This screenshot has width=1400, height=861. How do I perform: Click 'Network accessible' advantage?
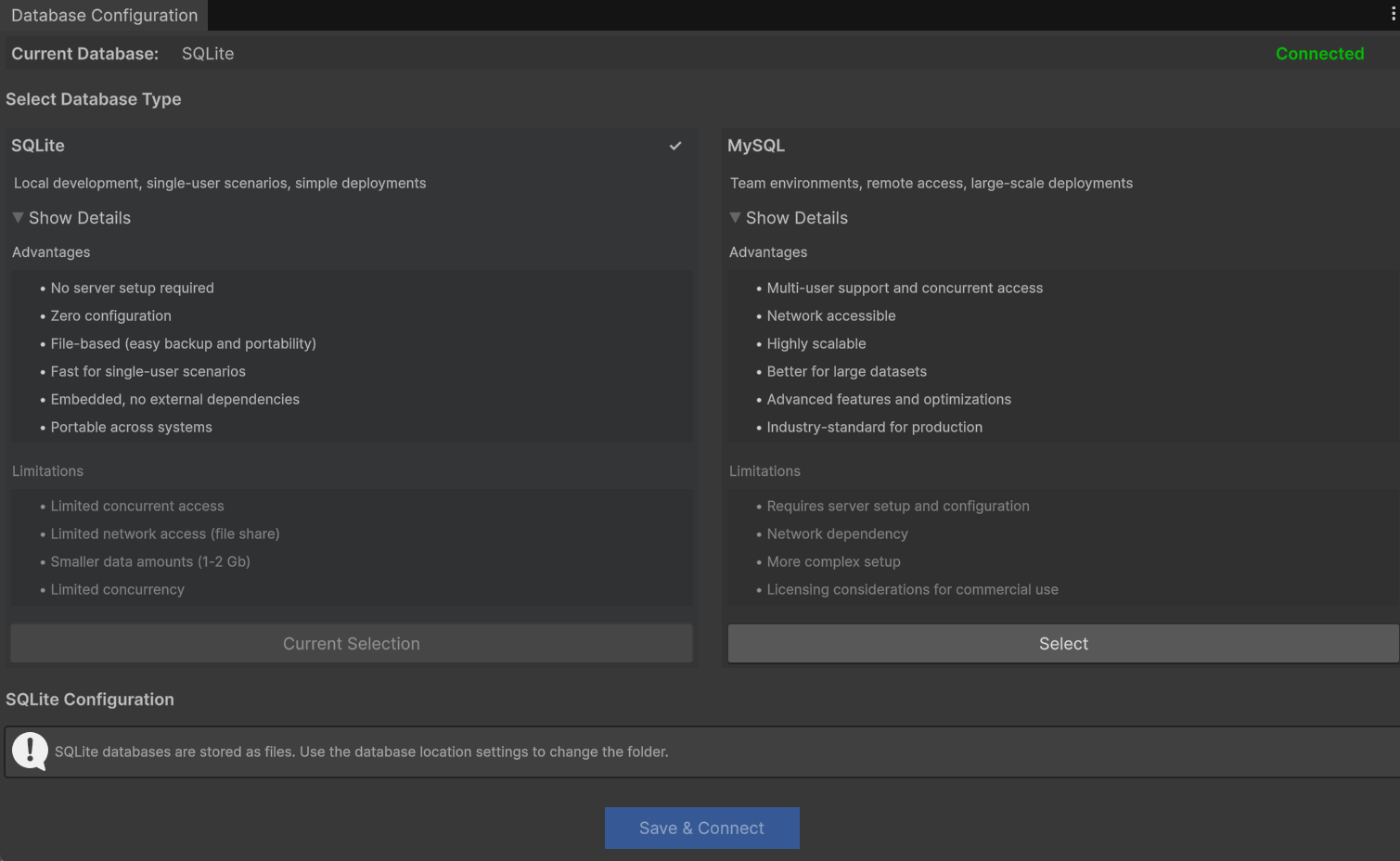coord(831,316)
